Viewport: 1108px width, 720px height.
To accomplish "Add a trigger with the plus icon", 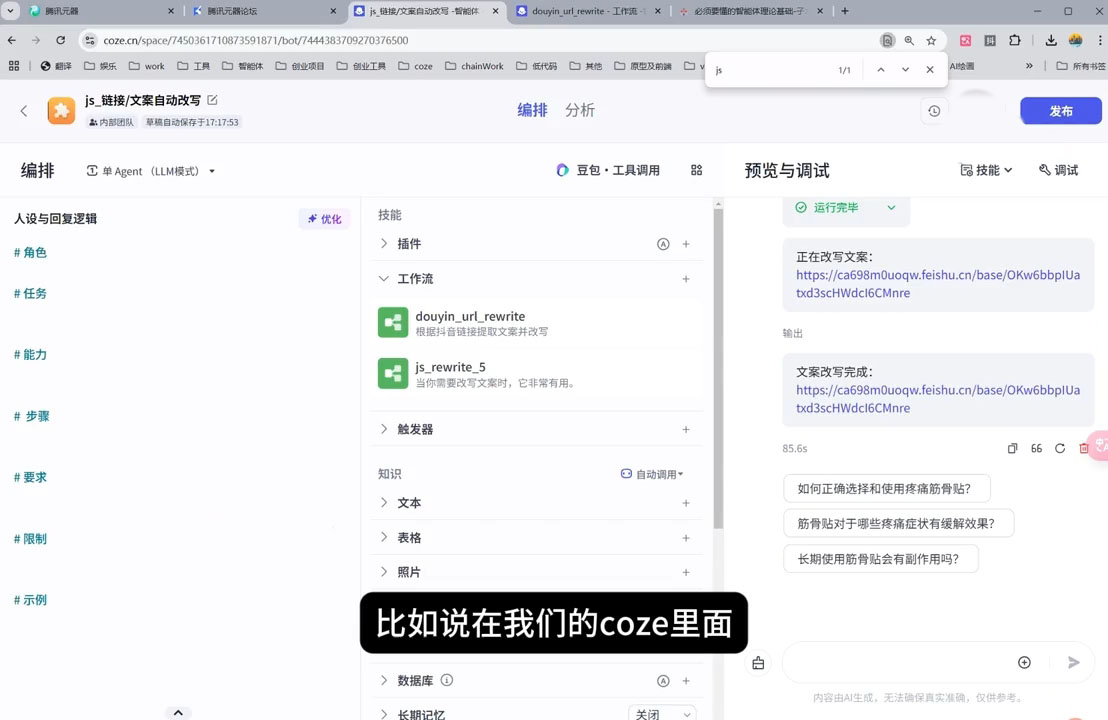I will pyautogui.click(x=685, y=430).
